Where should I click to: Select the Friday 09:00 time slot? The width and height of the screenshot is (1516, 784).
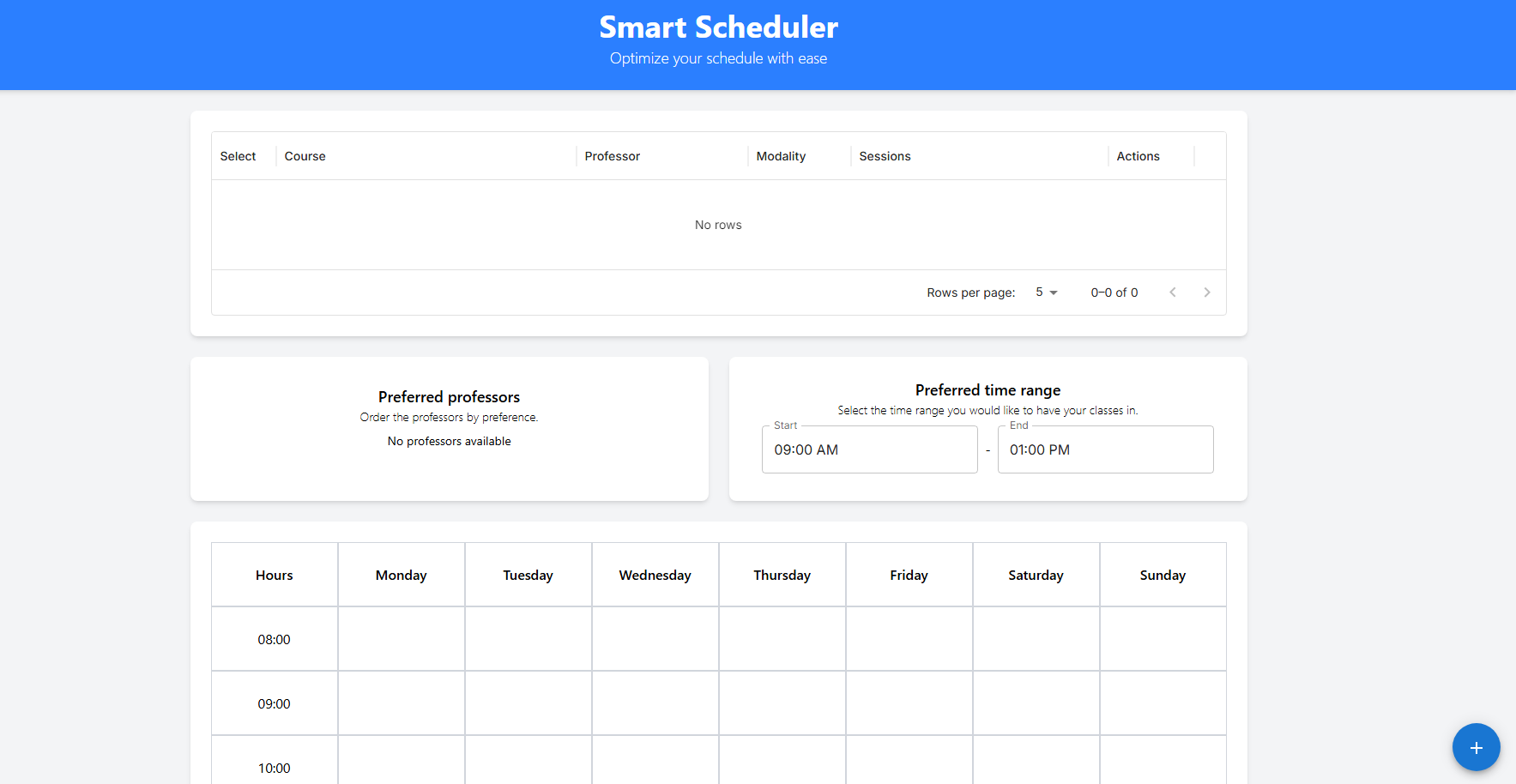click(909, 703)
